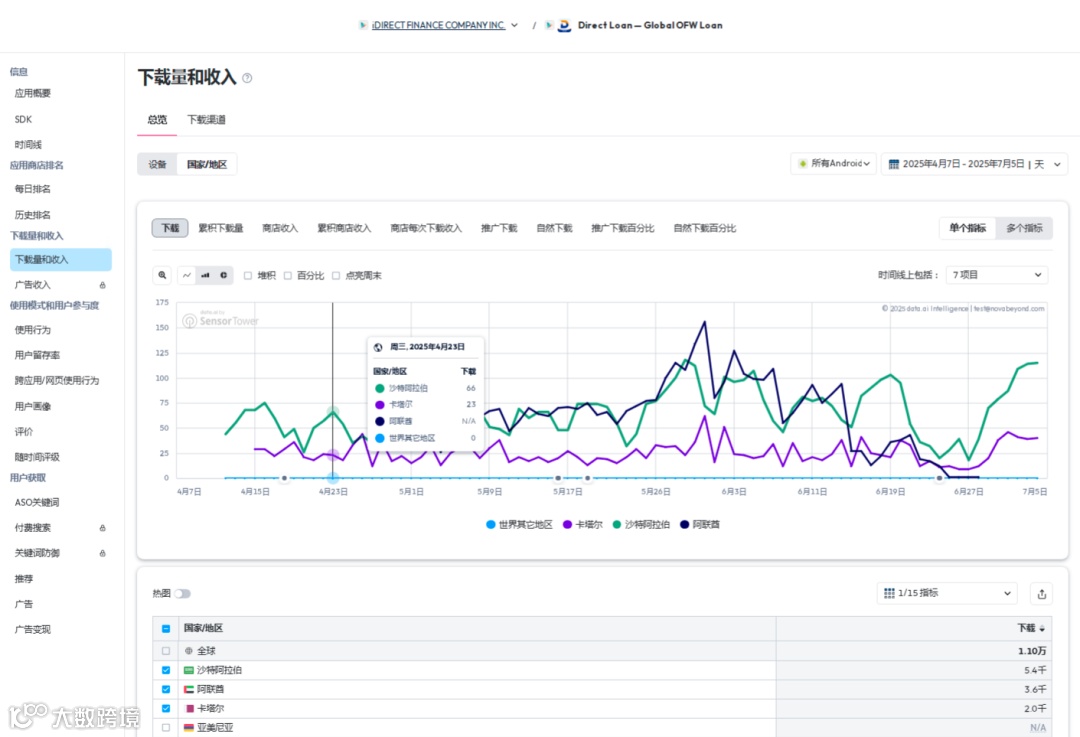
Task: Open the 所有Android platform dropdown
Action: 833,164
